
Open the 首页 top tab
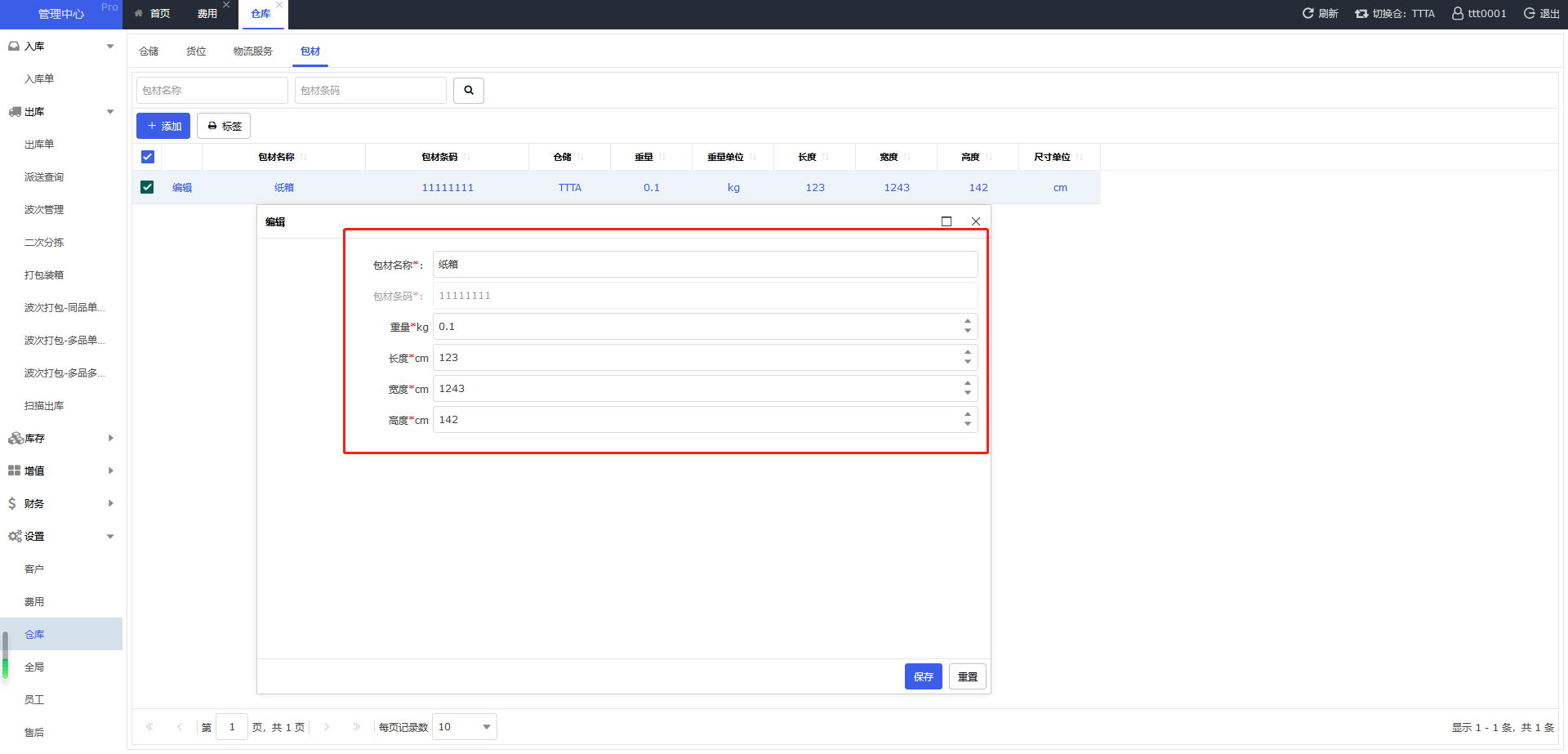(x=153, y=14)
